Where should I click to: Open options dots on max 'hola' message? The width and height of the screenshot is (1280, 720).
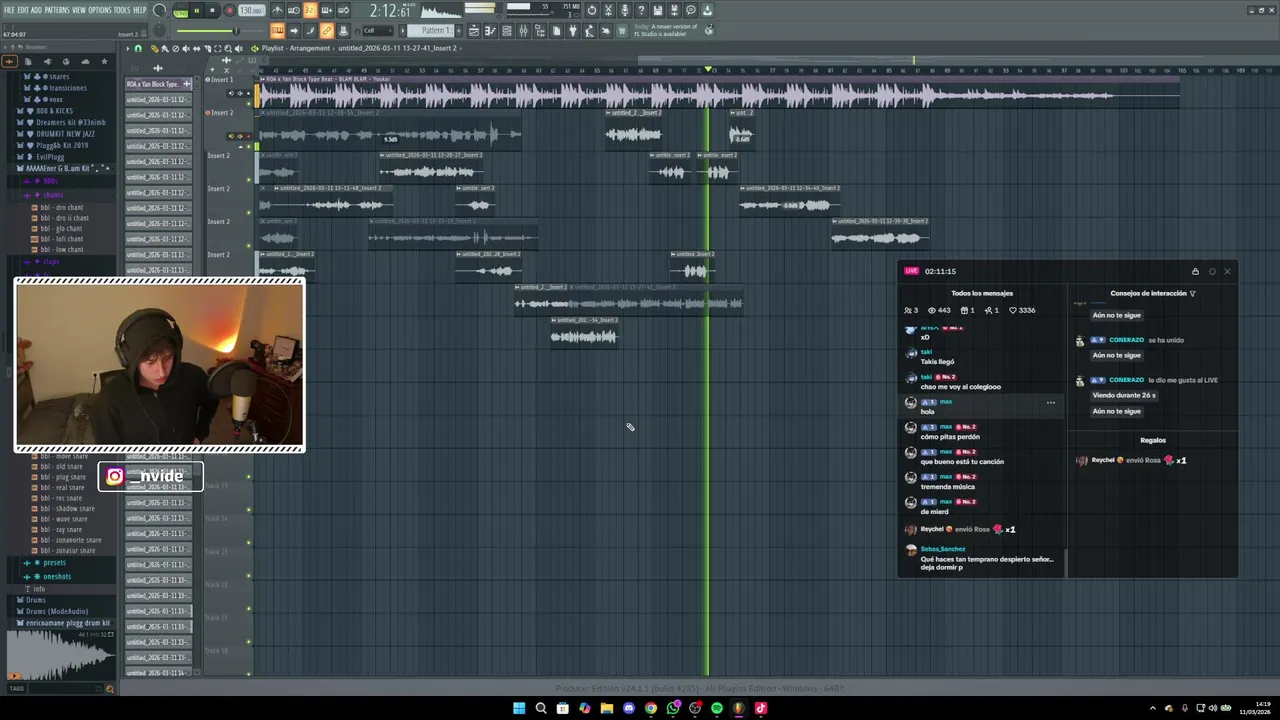coord(1050,403)
